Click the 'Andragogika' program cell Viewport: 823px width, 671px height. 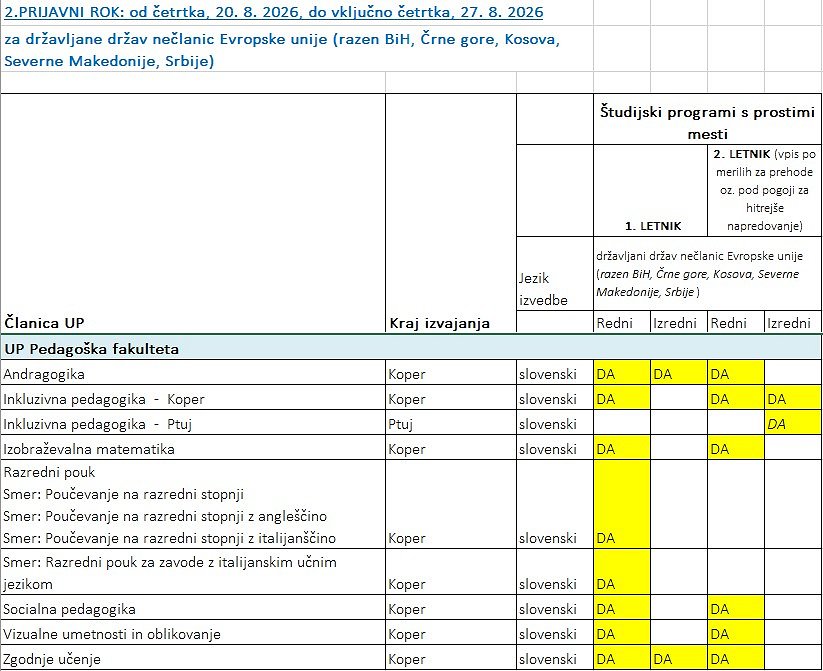193,372
